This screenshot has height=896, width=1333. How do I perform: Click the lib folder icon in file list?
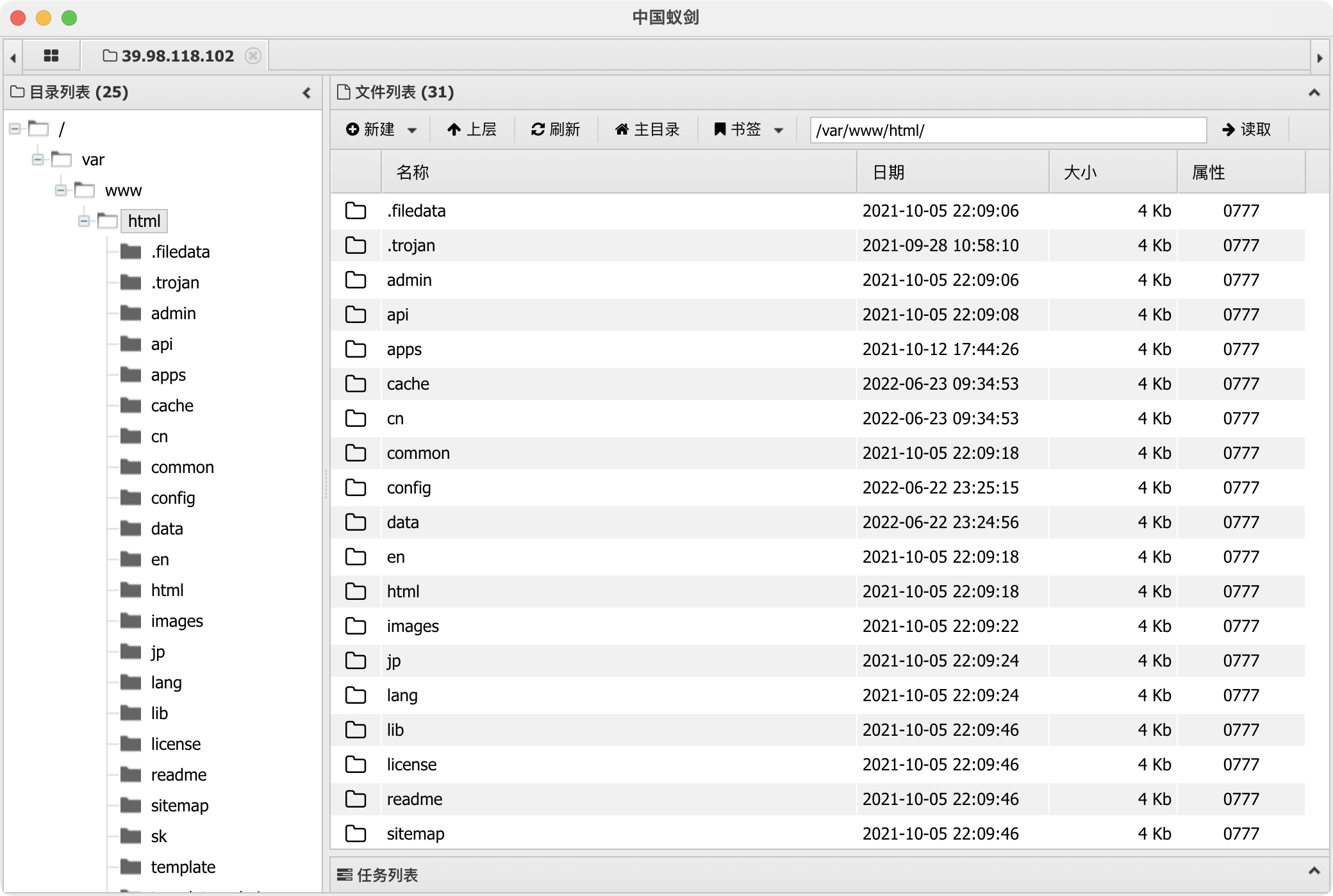point(356,730)
